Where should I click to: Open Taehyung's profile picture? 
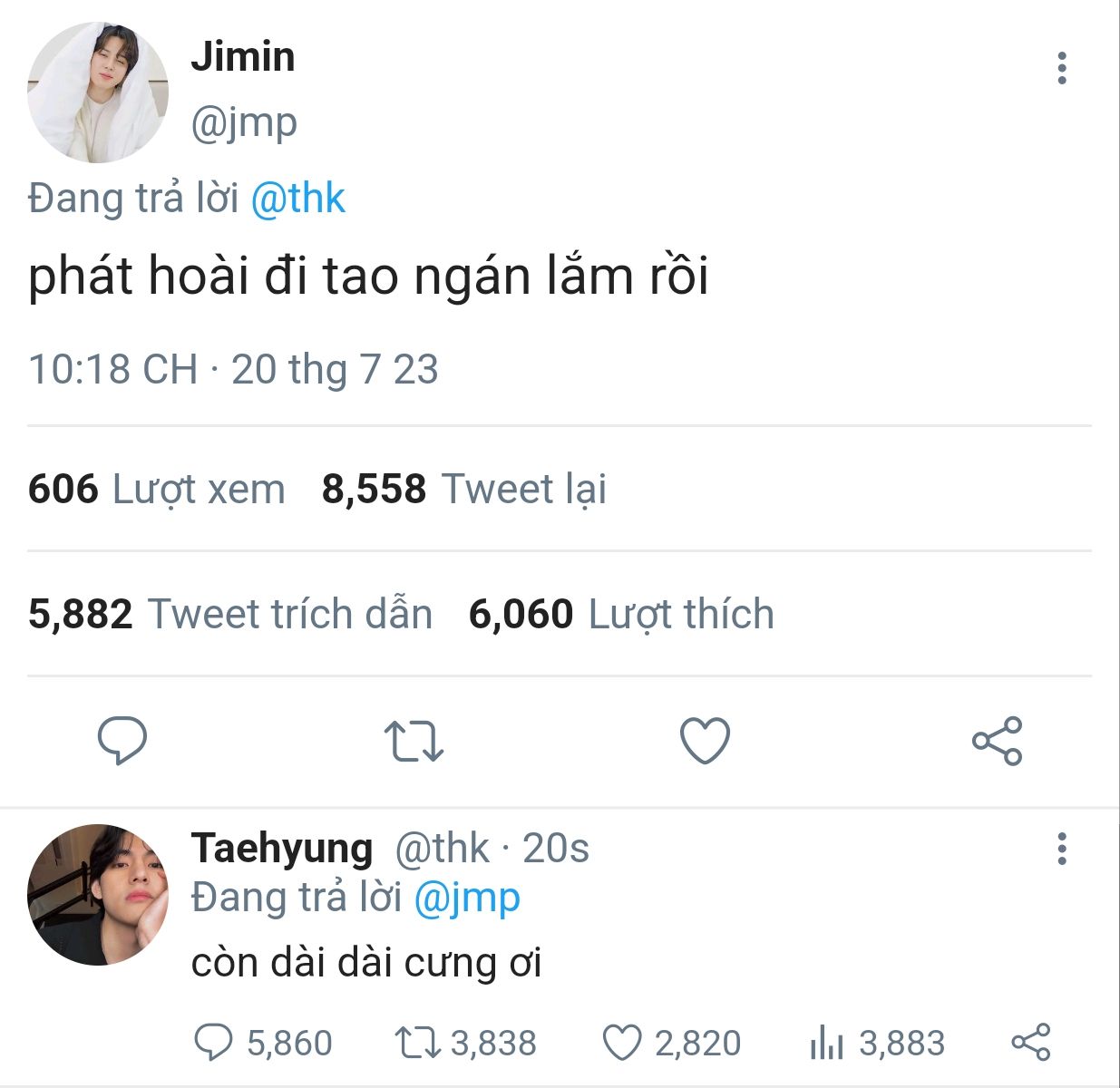point(98,895)
